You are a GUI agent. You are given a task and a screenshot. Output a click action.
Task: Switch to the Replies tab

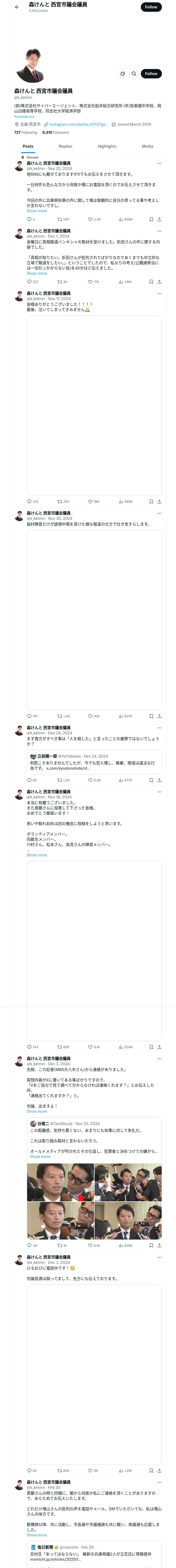(65, 146)
